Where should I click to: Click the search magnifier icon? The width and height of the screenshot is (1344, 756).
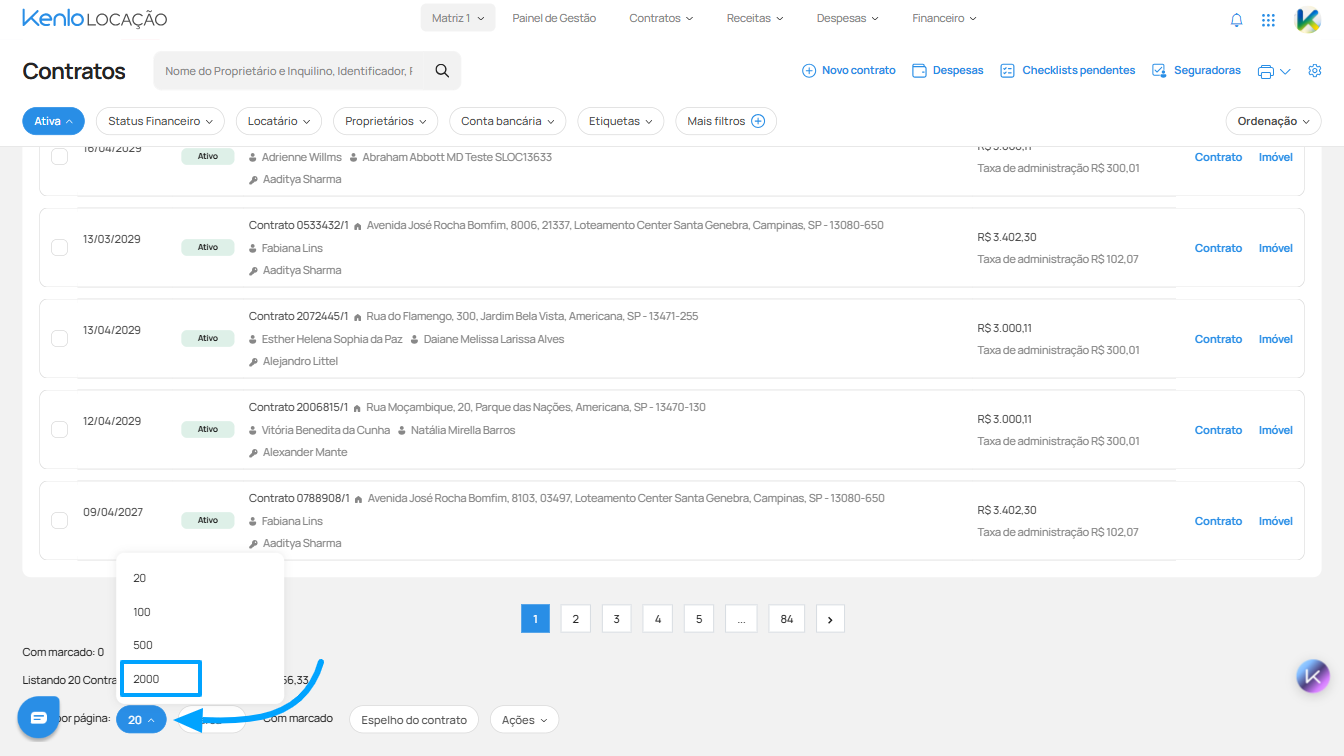point(442,71)
